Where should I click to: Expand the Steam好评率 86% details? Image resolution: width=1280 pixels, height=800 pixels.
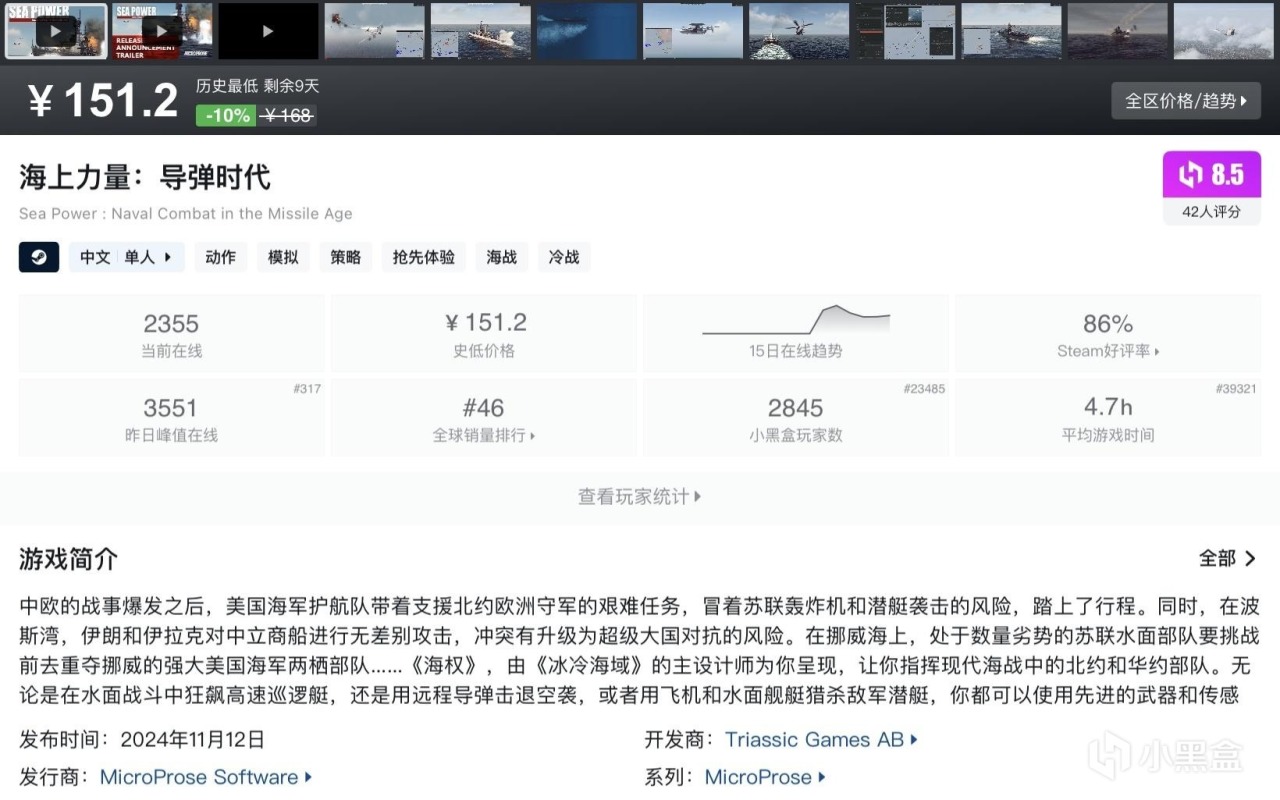[1108, 334]
